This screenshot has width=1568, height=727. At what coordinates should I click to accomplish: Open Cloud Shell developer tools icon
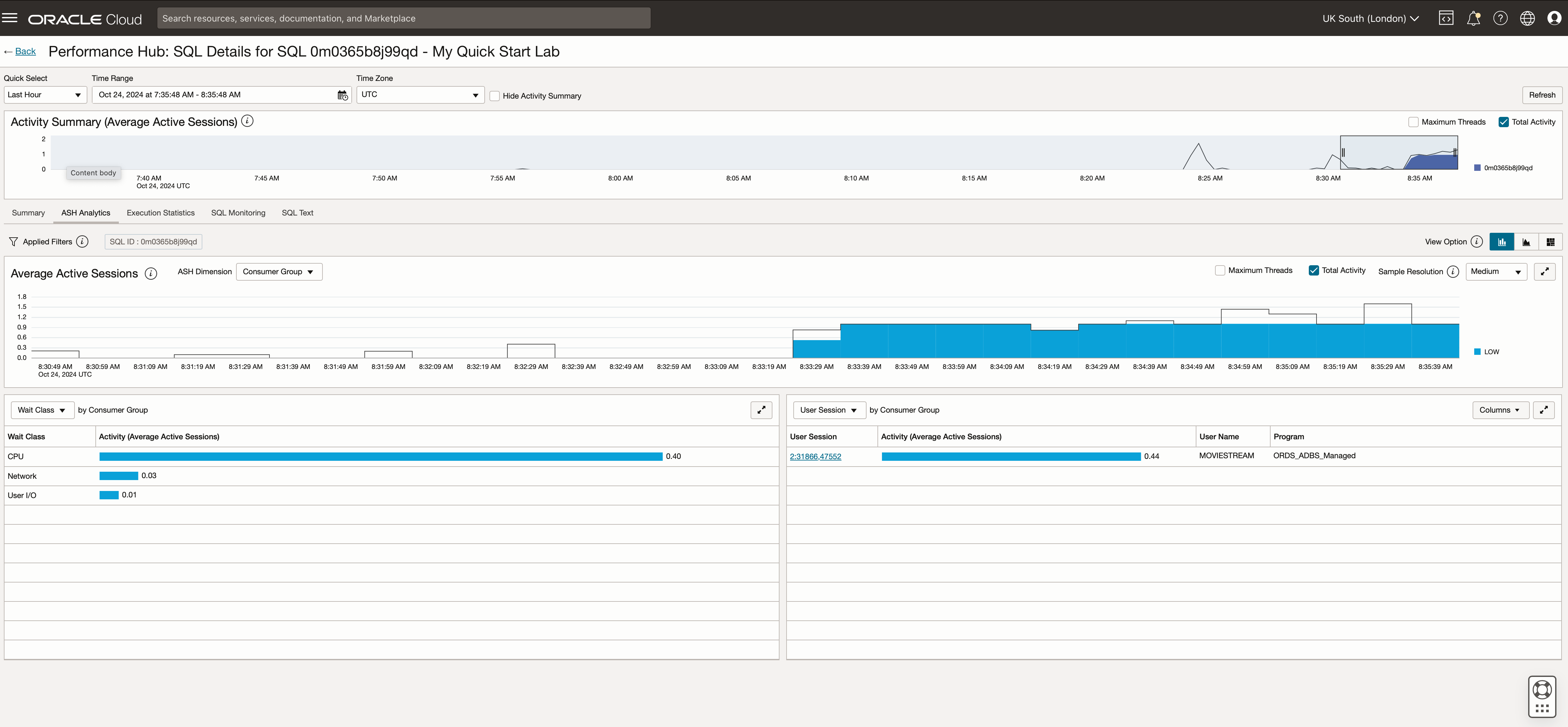coord(1446,18)
